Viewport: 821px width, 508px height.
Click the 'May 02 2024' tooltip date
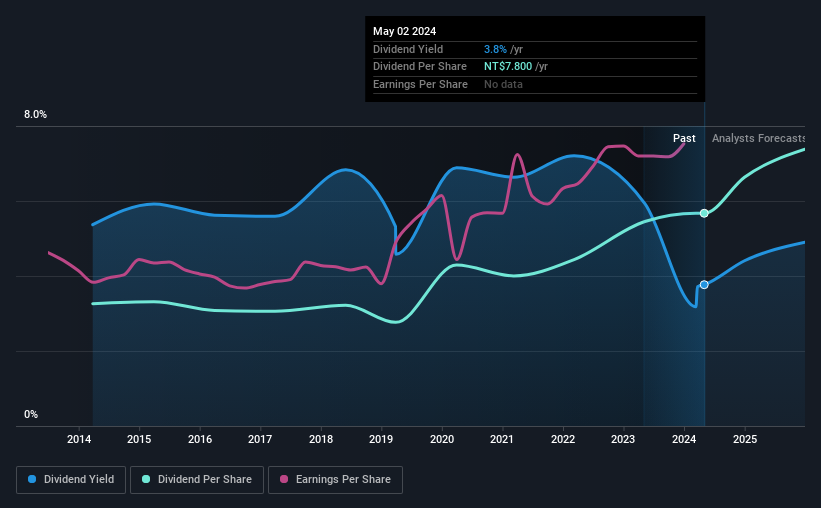coord(404,31)
